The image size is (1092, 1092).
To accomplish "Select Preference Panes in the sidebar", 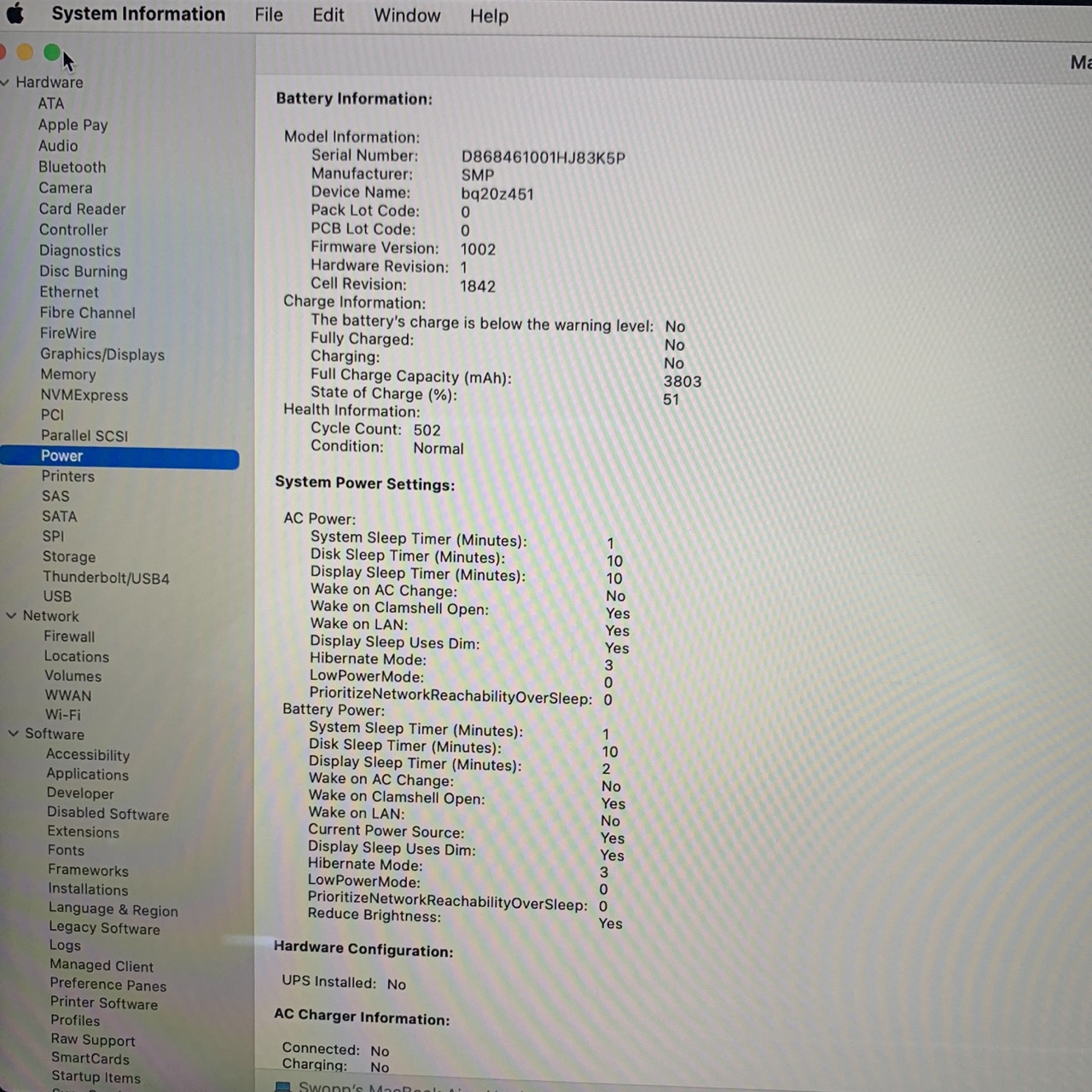I will (108, 985).
